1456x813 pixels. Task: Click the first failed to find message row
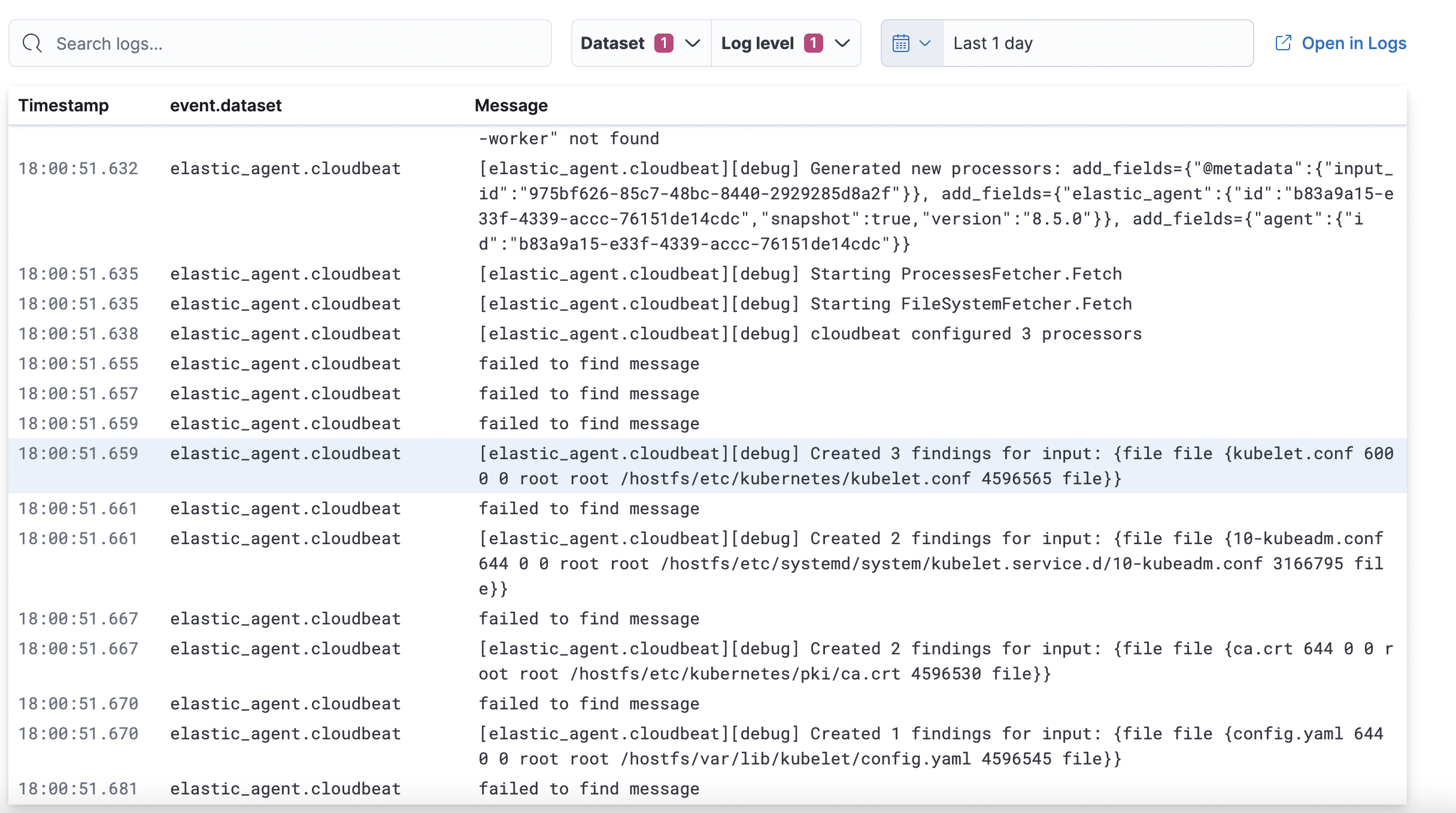click(x=589, y=363)
